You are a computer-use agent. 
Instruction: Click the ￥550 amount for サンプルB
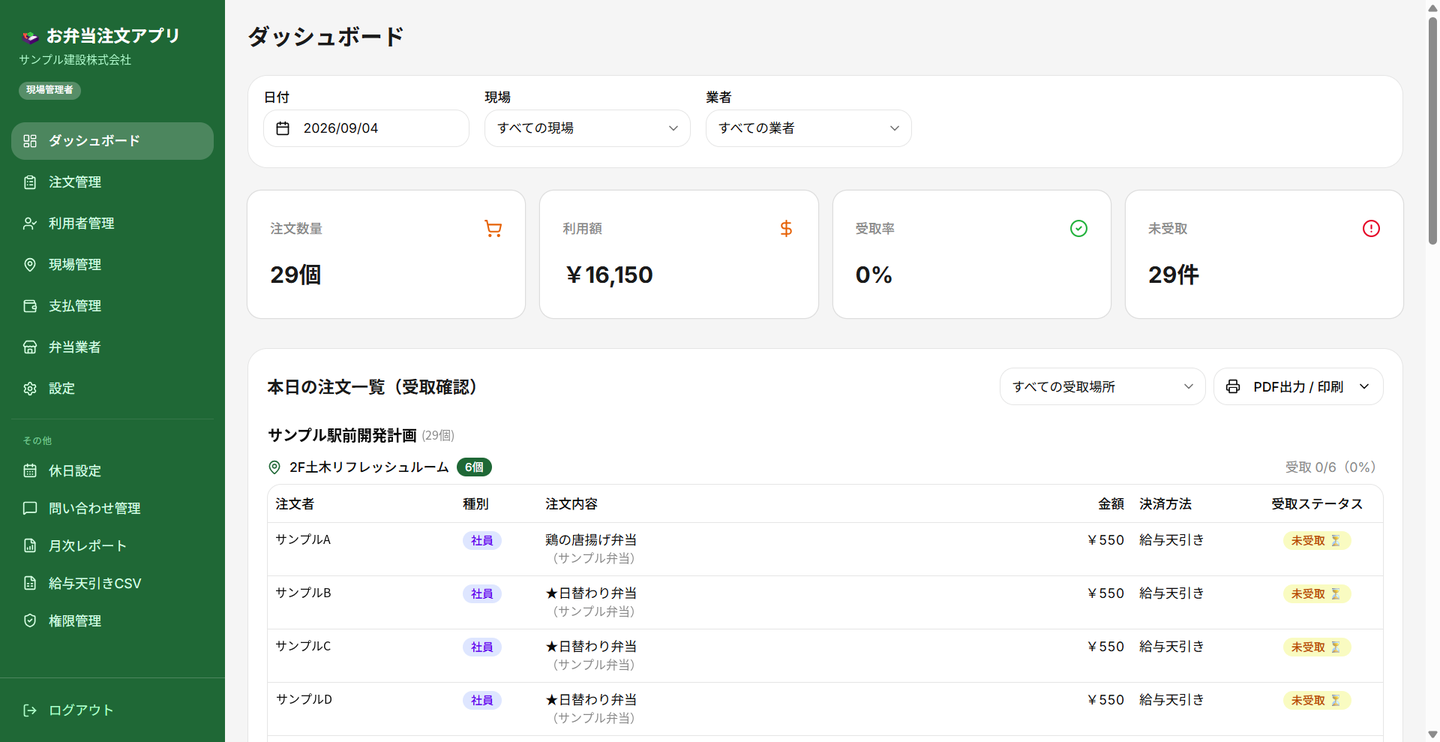coord(1105,593)
